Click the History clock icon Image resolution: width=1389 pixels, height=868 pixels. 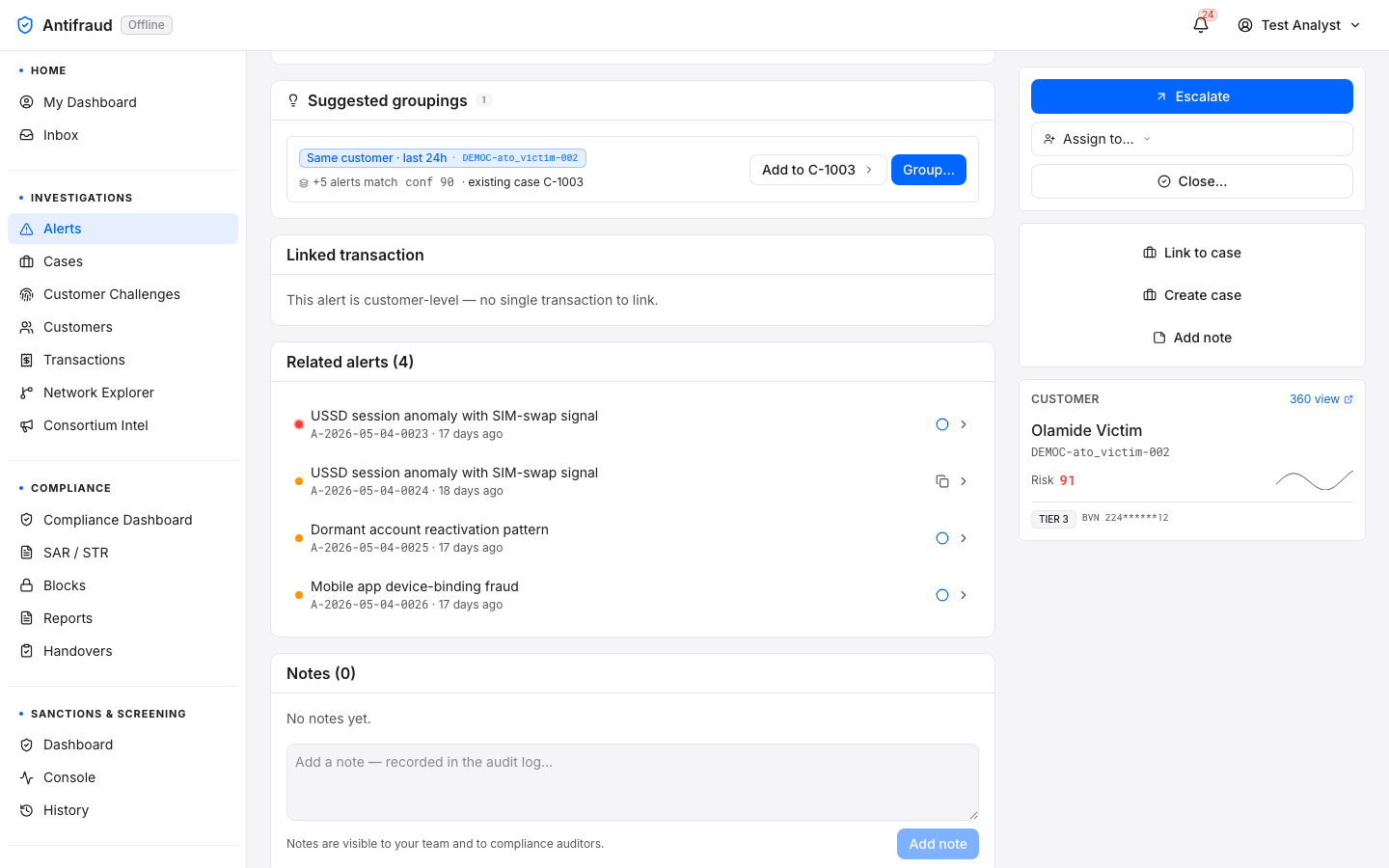[x=27, y=810]
